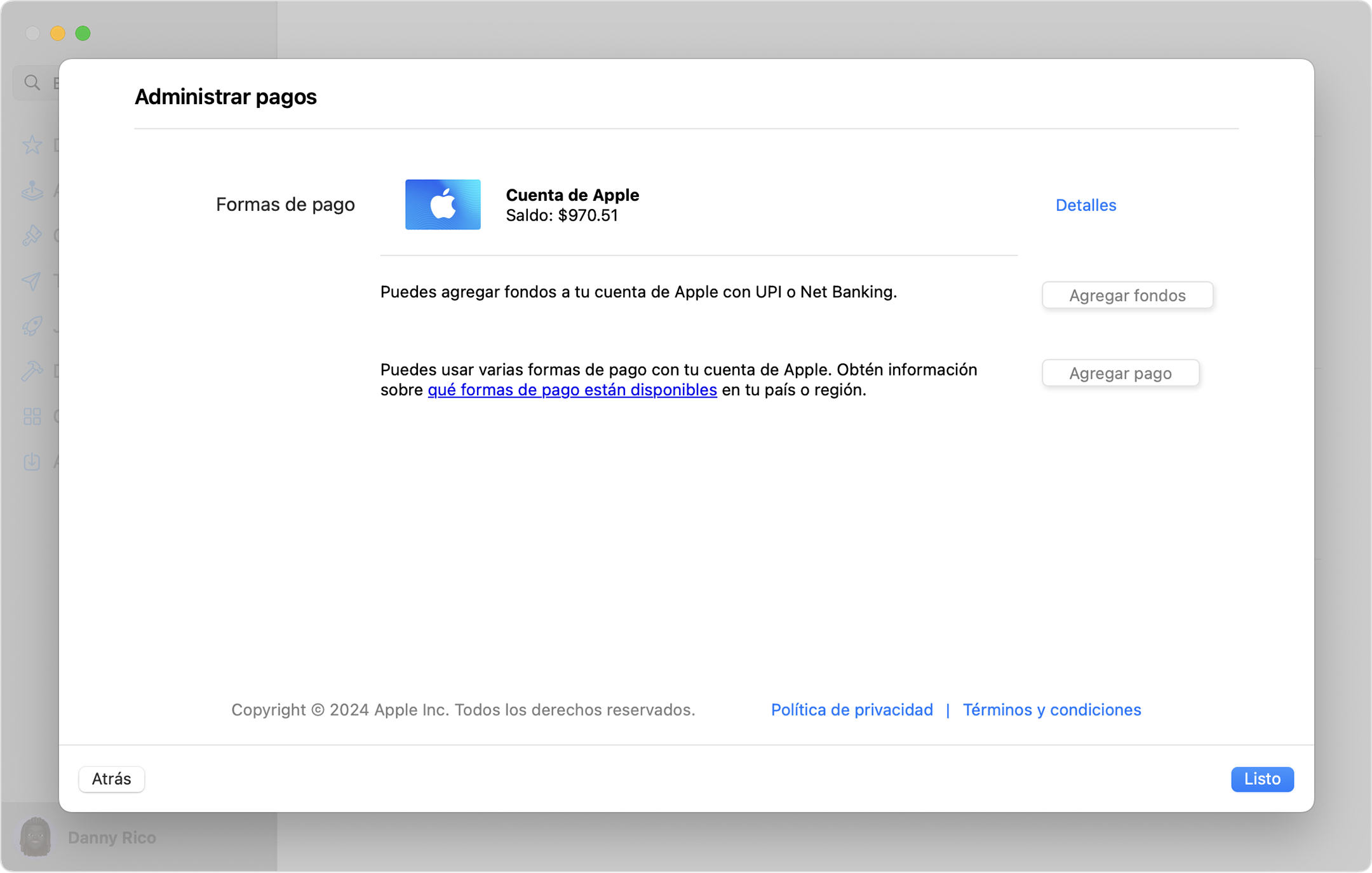Click the Saldo: $970.51 balance text

pyautogui.click(x=562, y=215)
